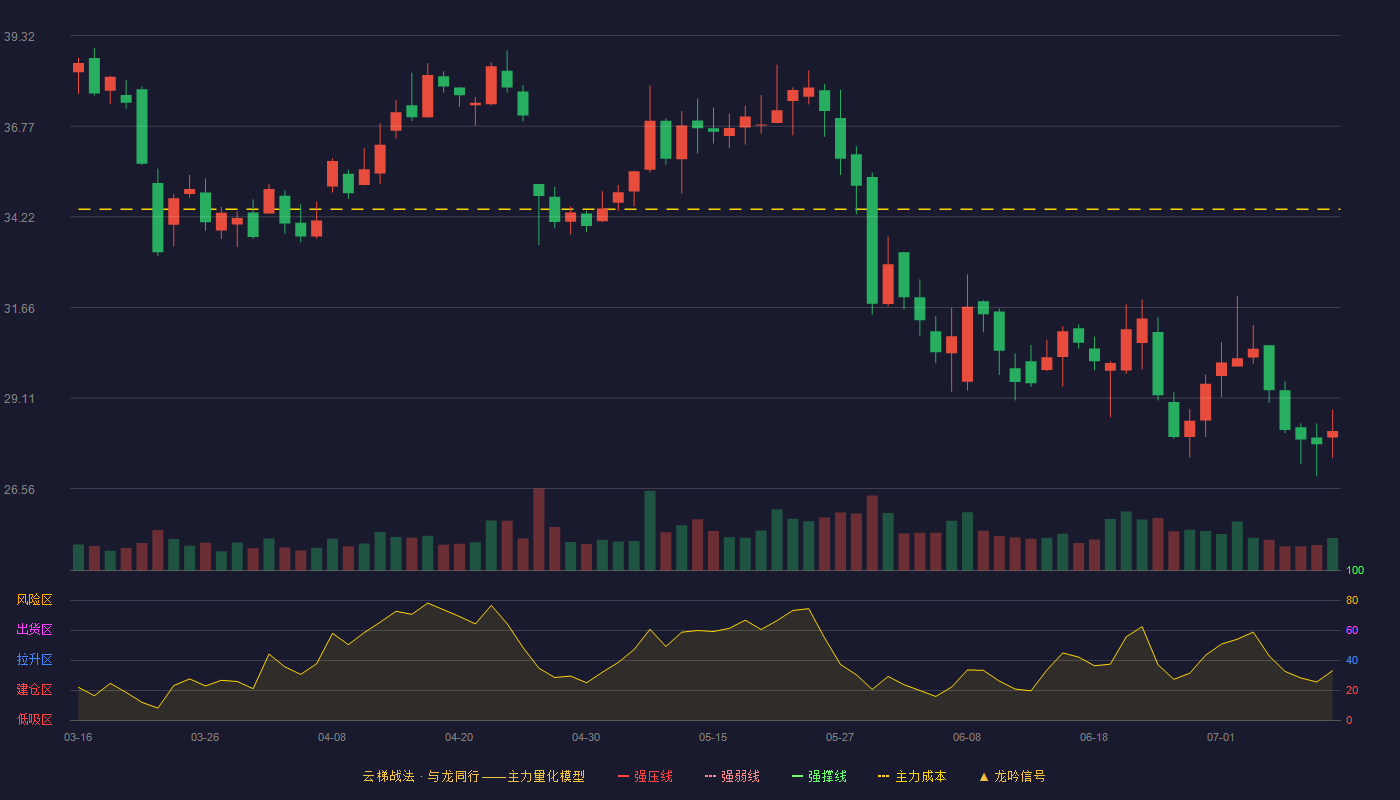This screenshot has height=800, width=1400.
Task: Toggle the 主力成本 yellow dashed legend icon
Action: pyautogui.click(x=884, y=776)
